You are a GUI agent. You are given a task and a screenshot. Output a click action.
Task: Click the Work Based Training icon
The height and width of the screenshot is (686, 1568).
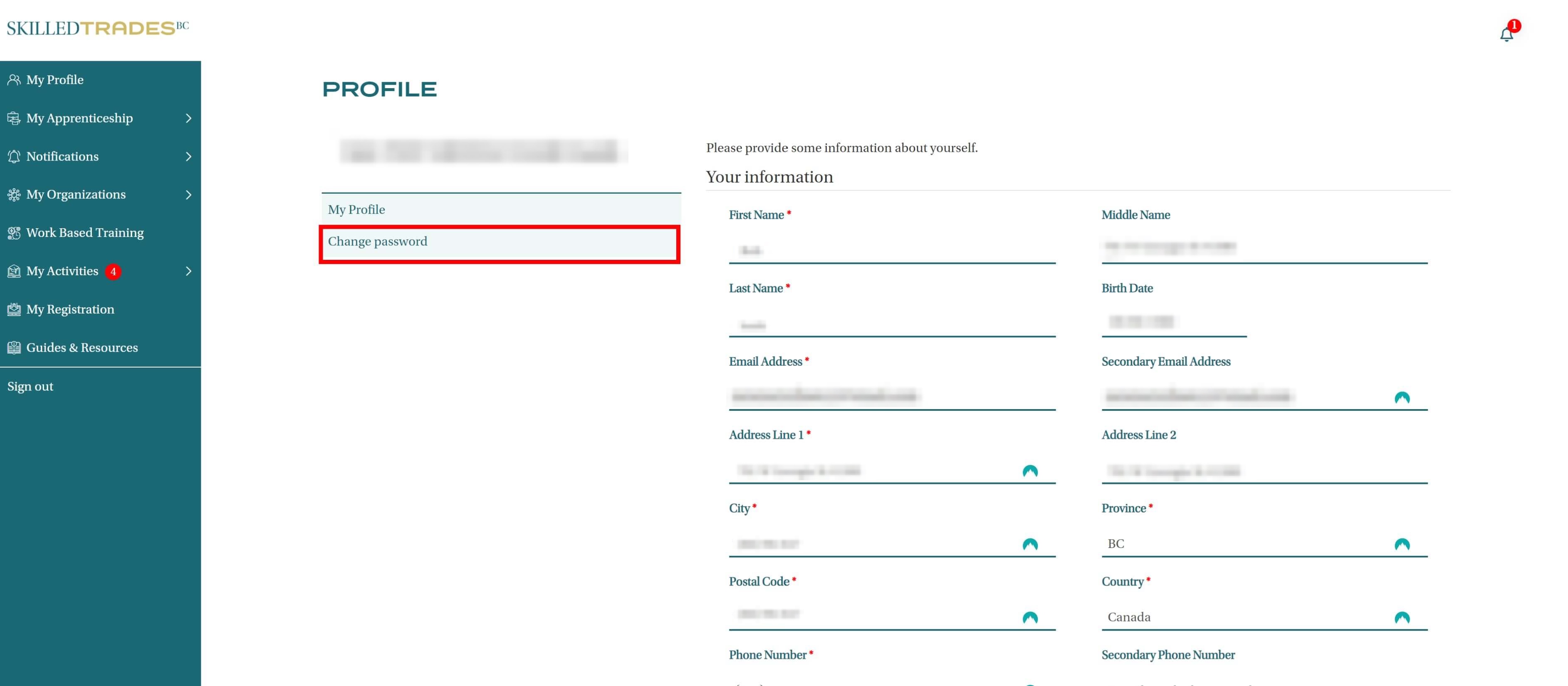[x=13, y=233]
